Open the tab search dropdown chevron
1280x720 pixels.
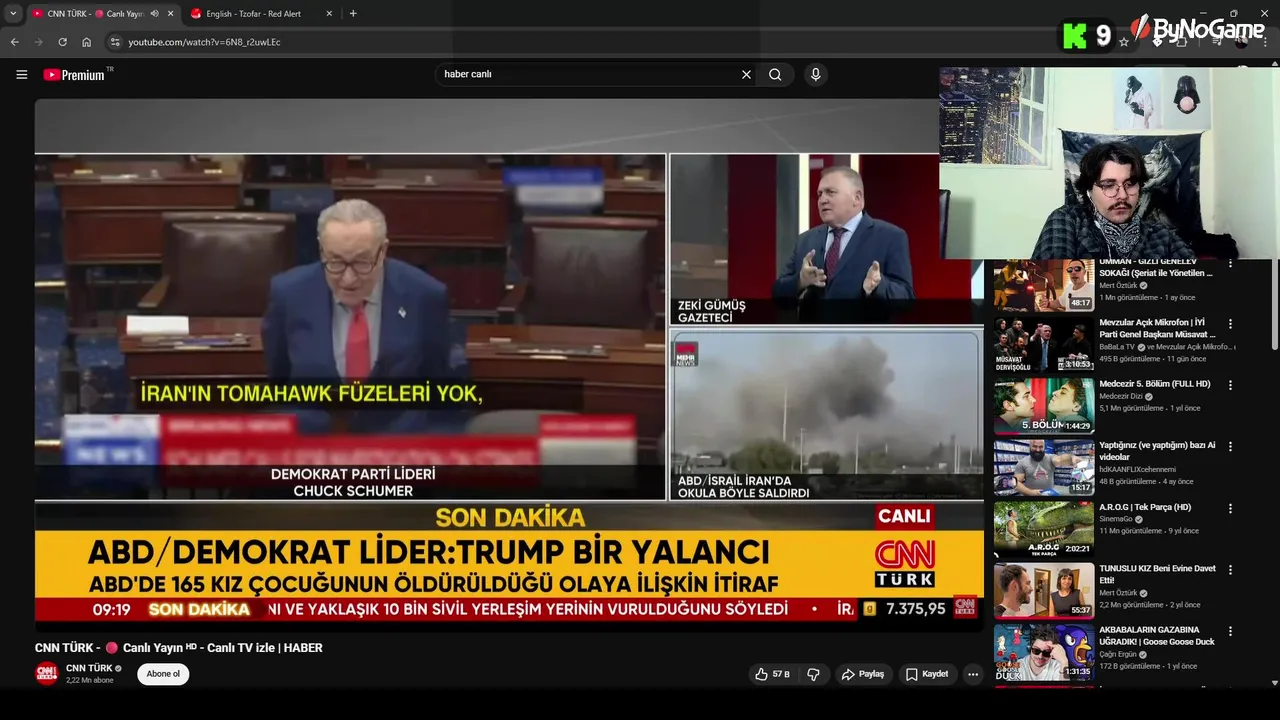pyautogui.click(x=13, y=13)
